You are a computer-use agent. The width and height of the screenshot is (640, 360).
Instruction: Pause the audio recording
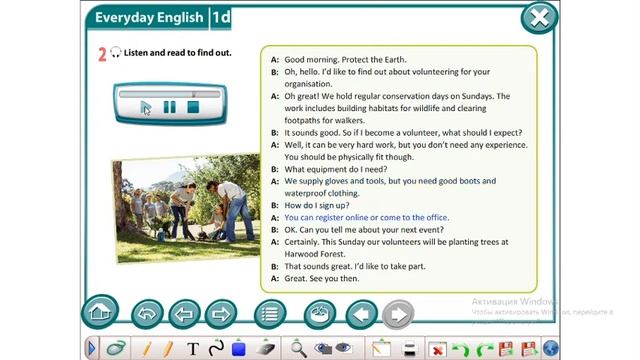pos(169,107)
